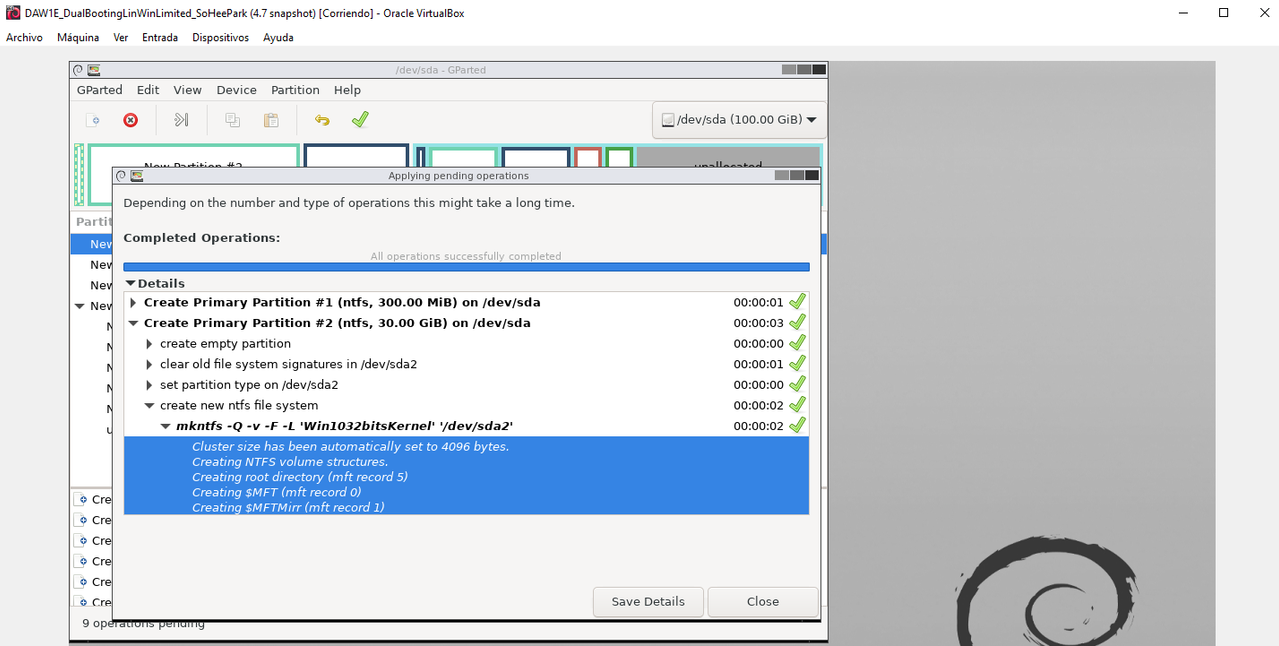Expand Create Primary Partition #1 row
1279x646 pixels.
[133, 302]
